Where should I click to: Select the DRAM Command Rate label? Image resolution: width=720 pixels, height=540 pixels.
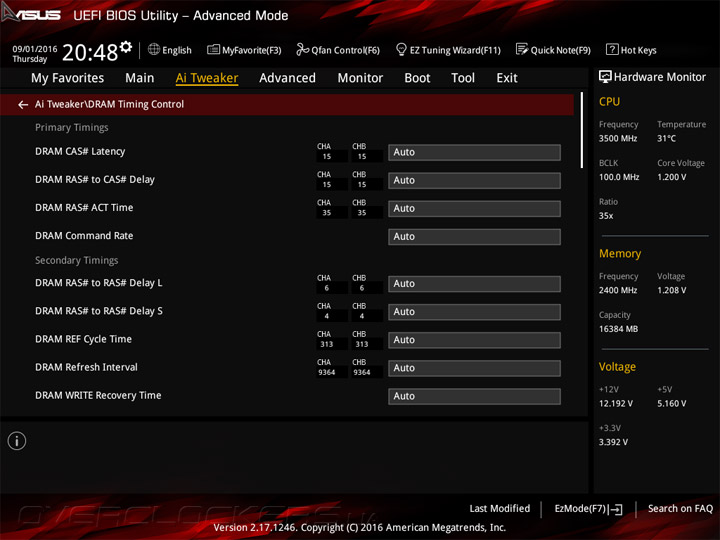84,236
